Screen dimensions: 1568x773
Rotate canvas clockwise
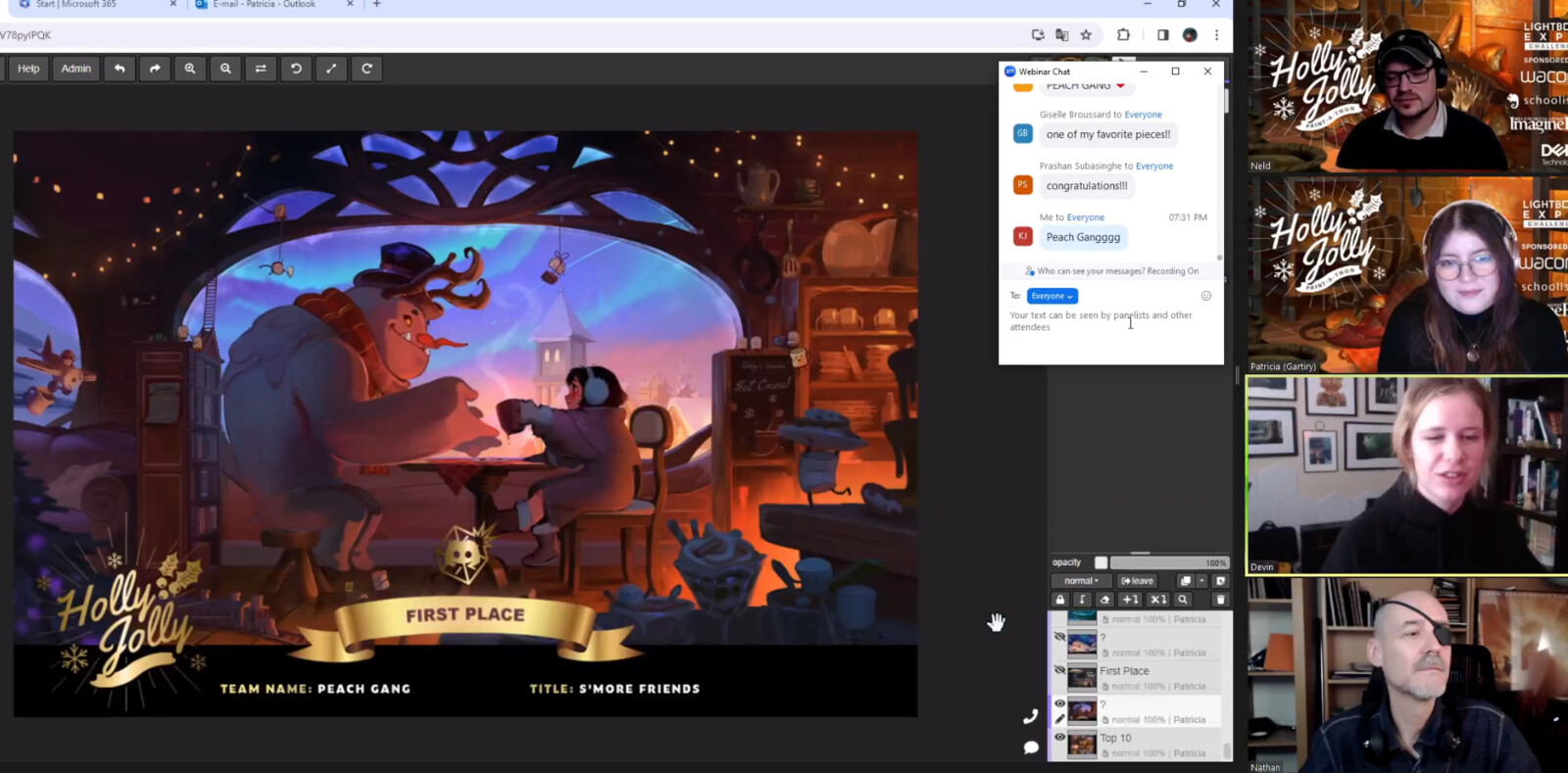tap(367, 69)
